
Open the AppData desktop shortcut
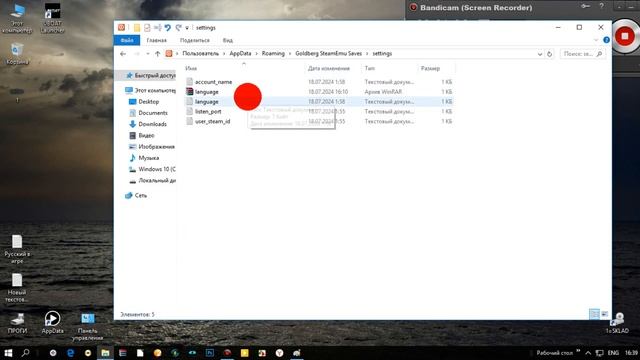click(x=52, y=322)
